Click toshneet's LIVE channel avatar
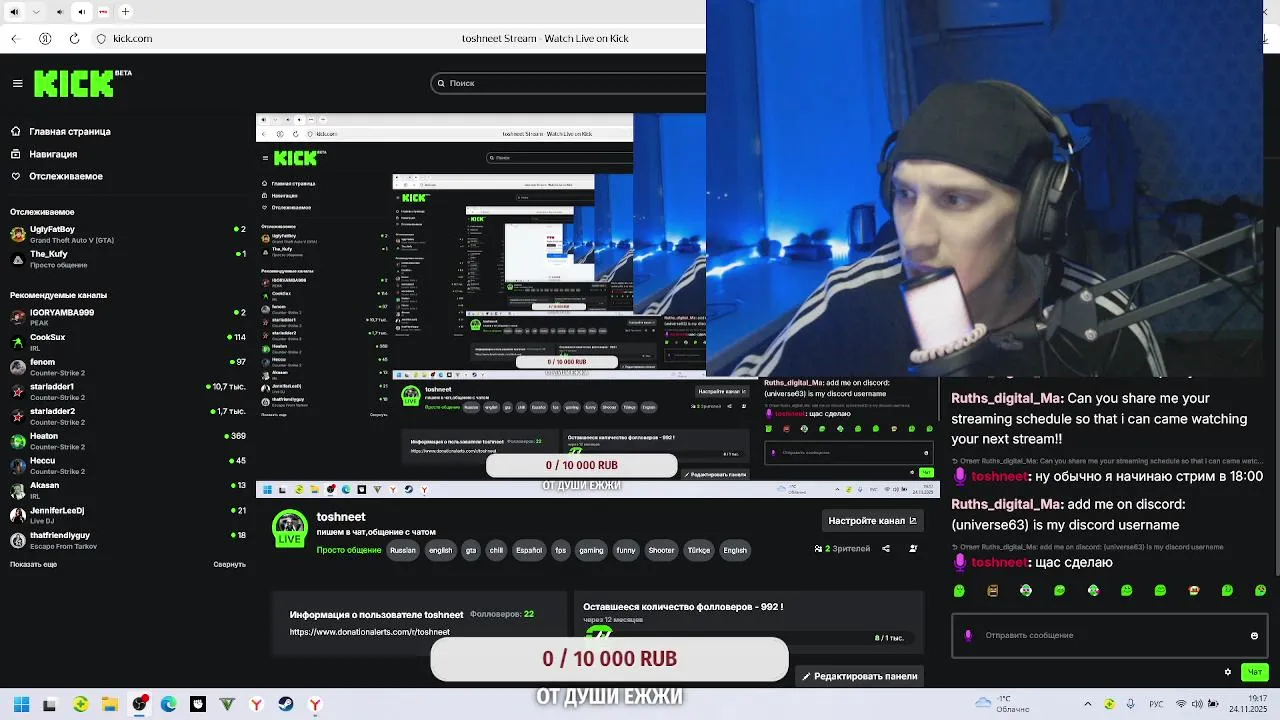Screen dimensions: 1280x720 [x=290, y=528]
